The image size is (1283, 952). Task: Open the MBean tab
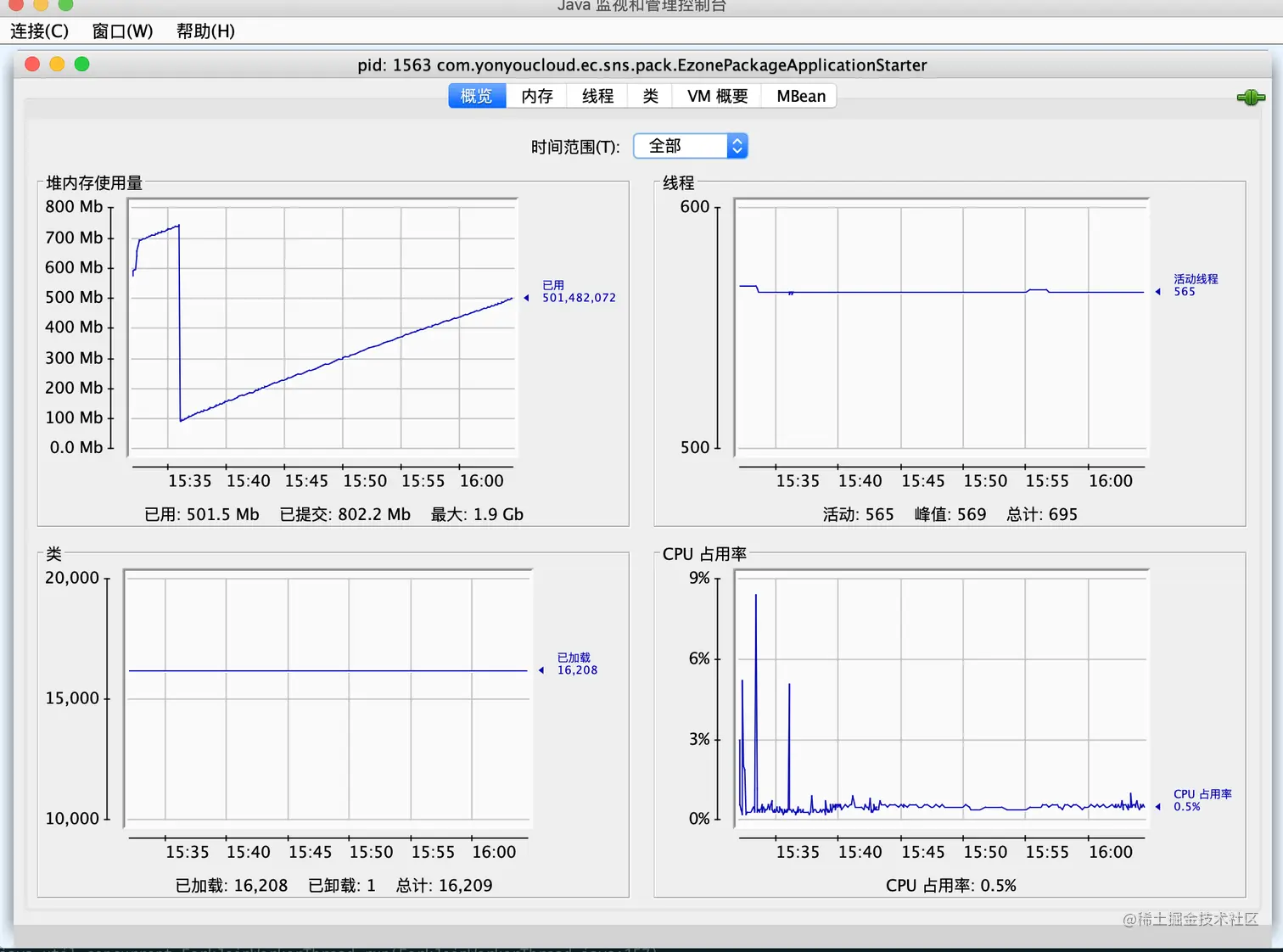tap(800, 96)
